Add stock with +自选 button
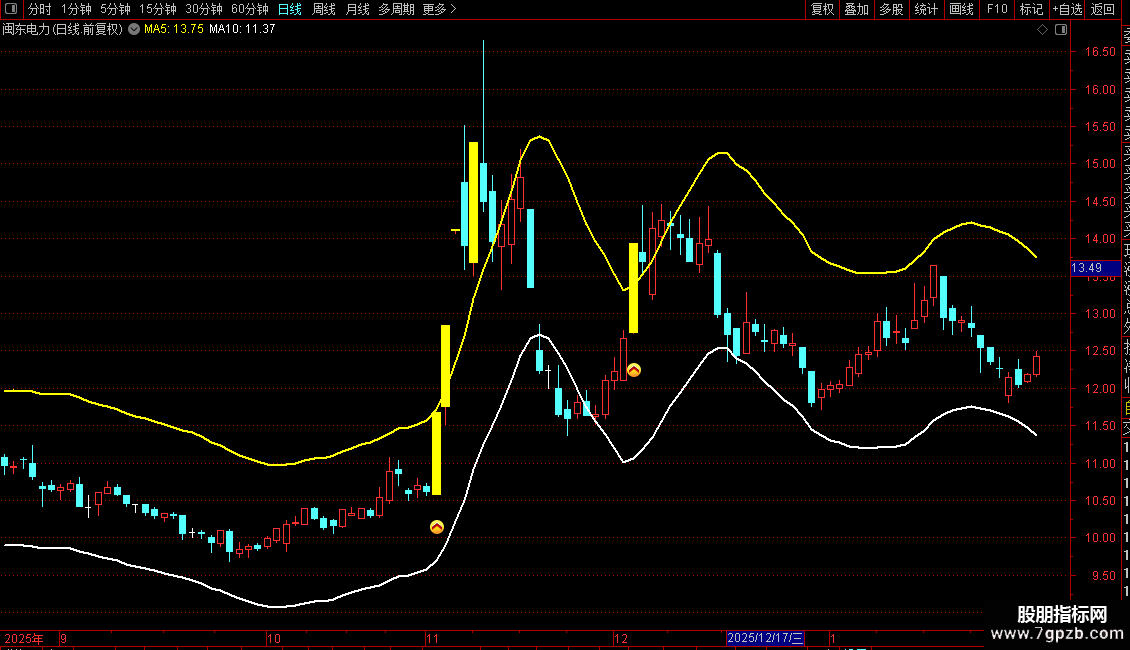The height and width of the screenshot is (650, 1130). (x=1067, y=9)
